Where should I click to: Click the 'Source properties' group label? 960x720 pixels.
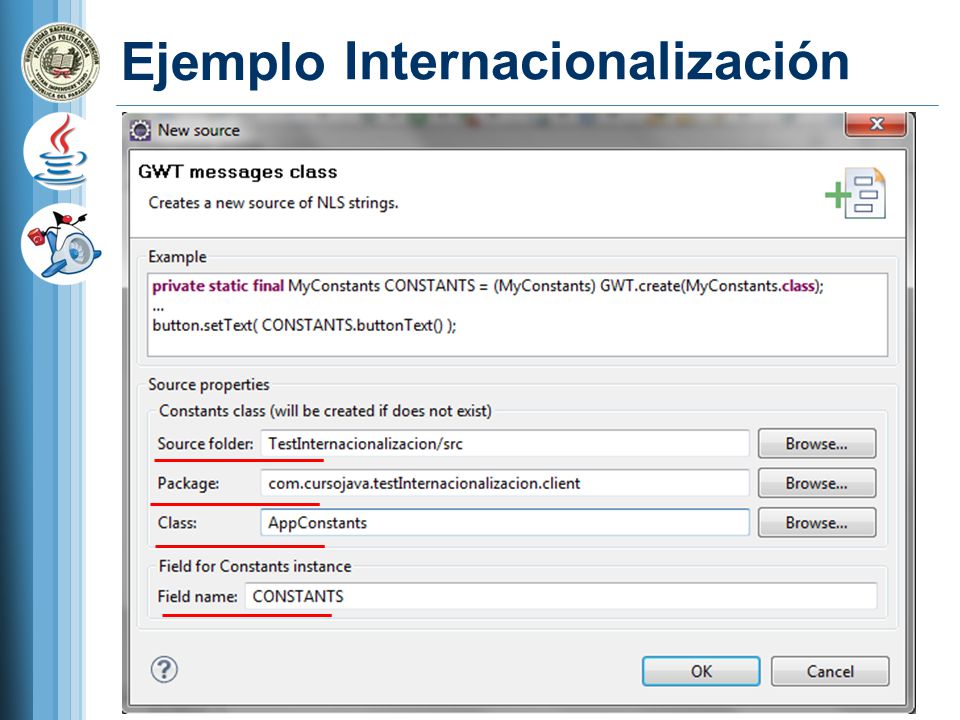coord(208,384)
